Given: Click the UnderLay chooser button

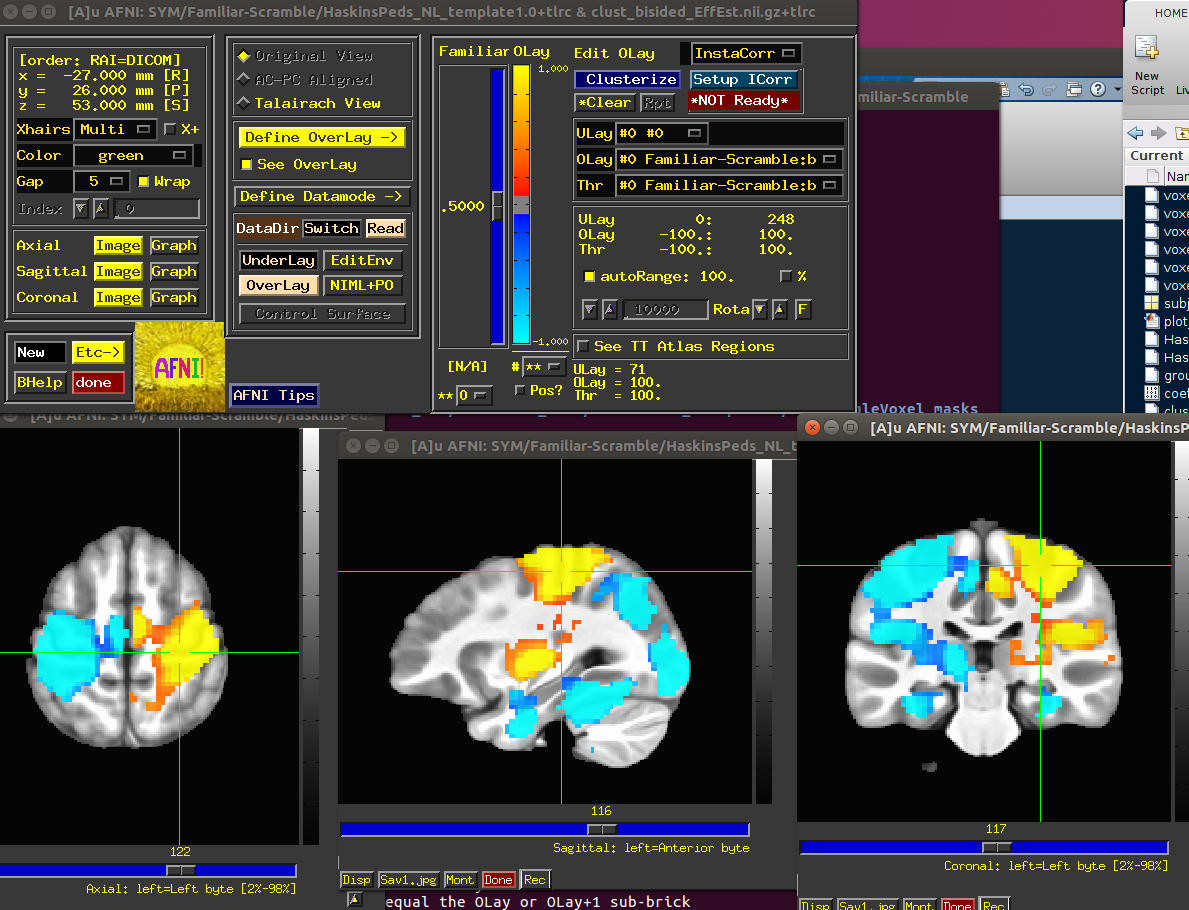Looking at the screenshot, I should pos(278,260).
